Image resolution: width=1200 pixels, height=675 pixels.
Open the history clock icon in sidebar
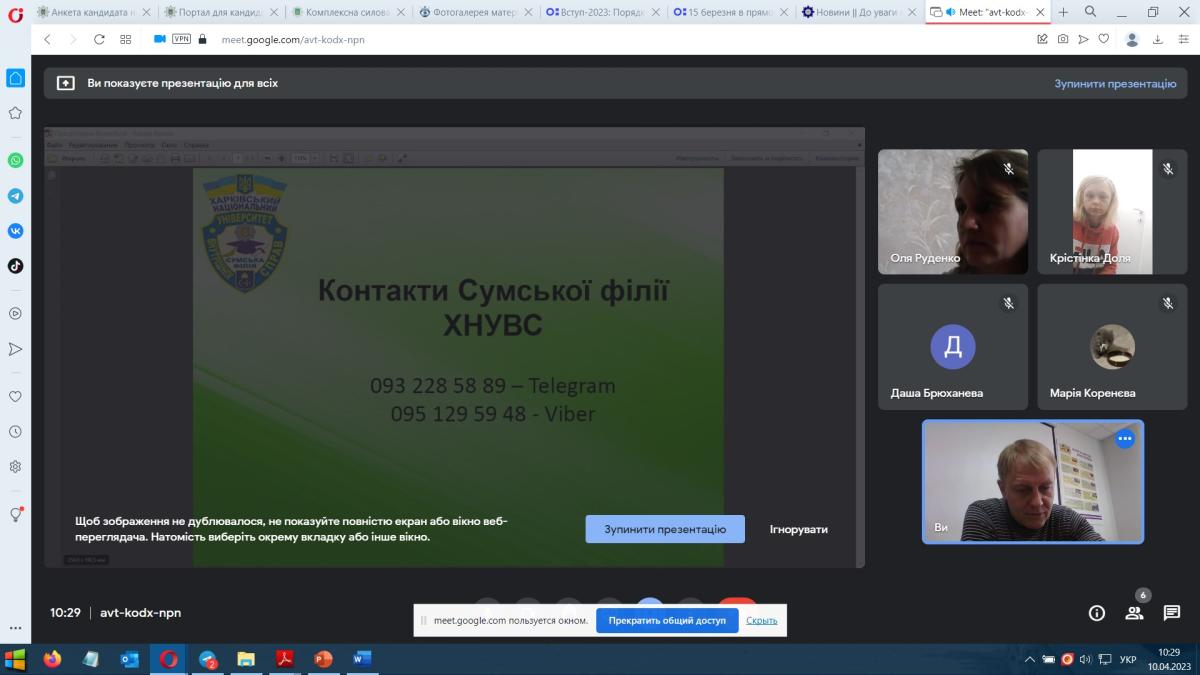coord(15,432)
